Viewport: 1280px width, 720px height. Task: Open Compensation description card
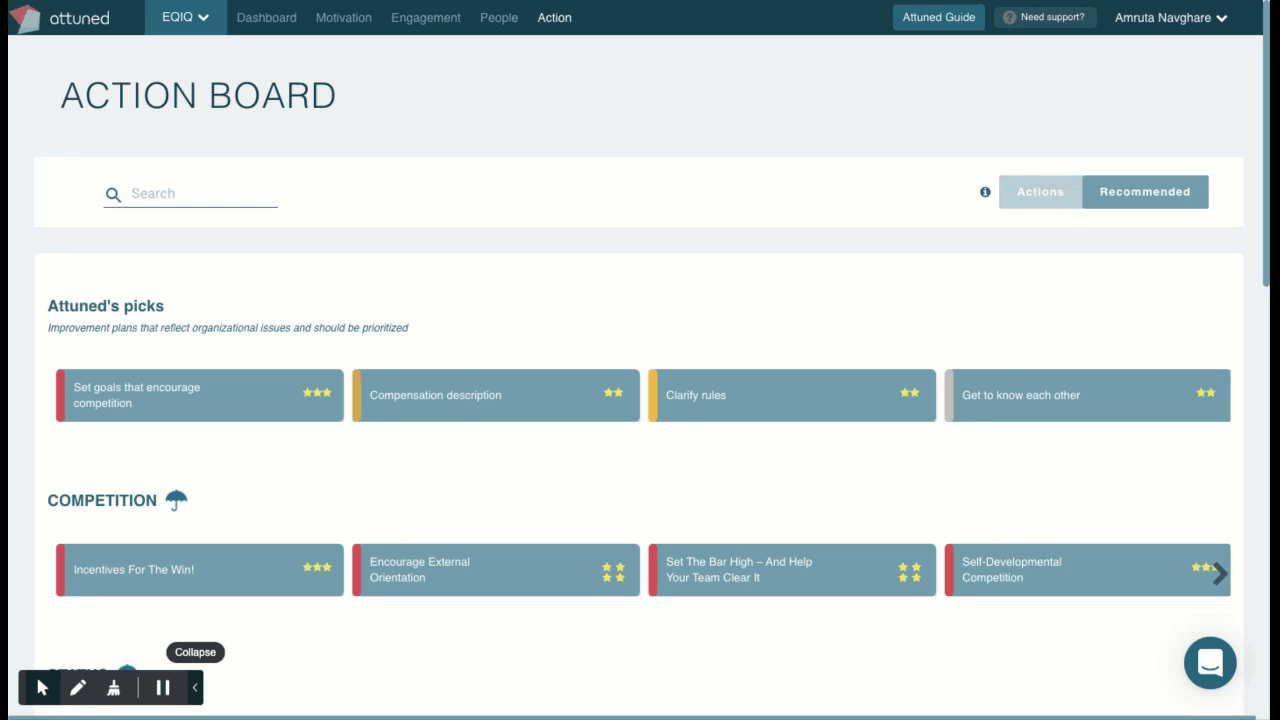coord(496,395)
